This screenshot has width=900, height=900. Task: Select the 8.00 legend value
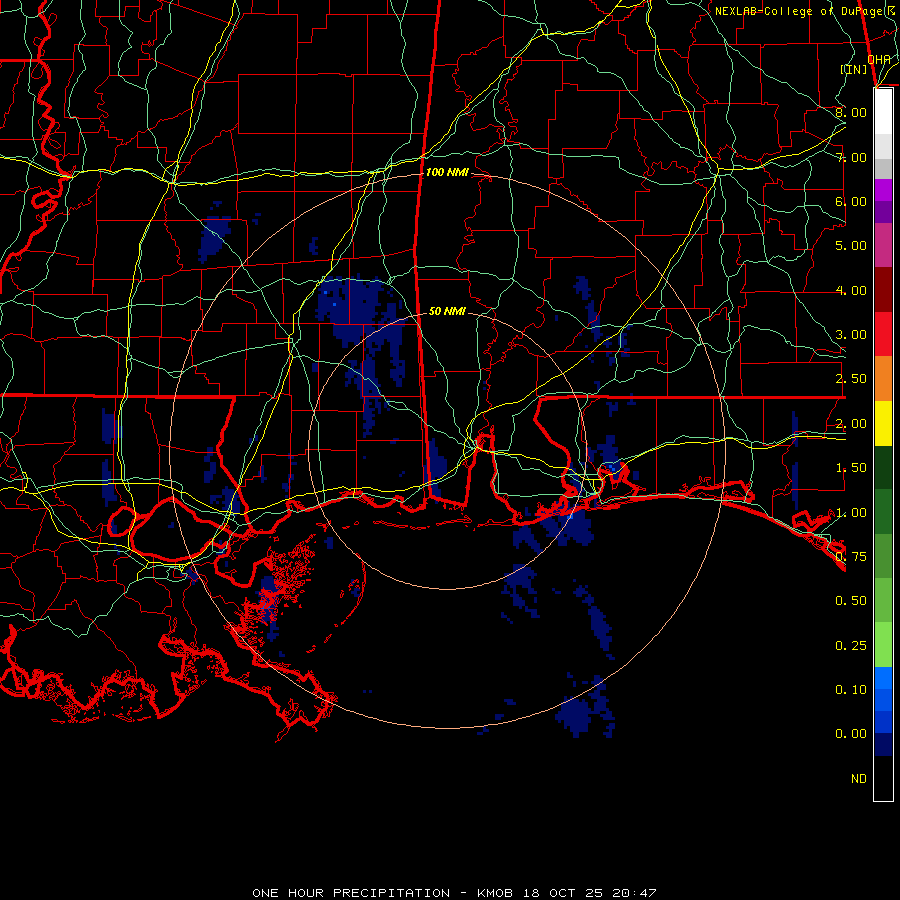pyautogui.click(x=851, y=112)
